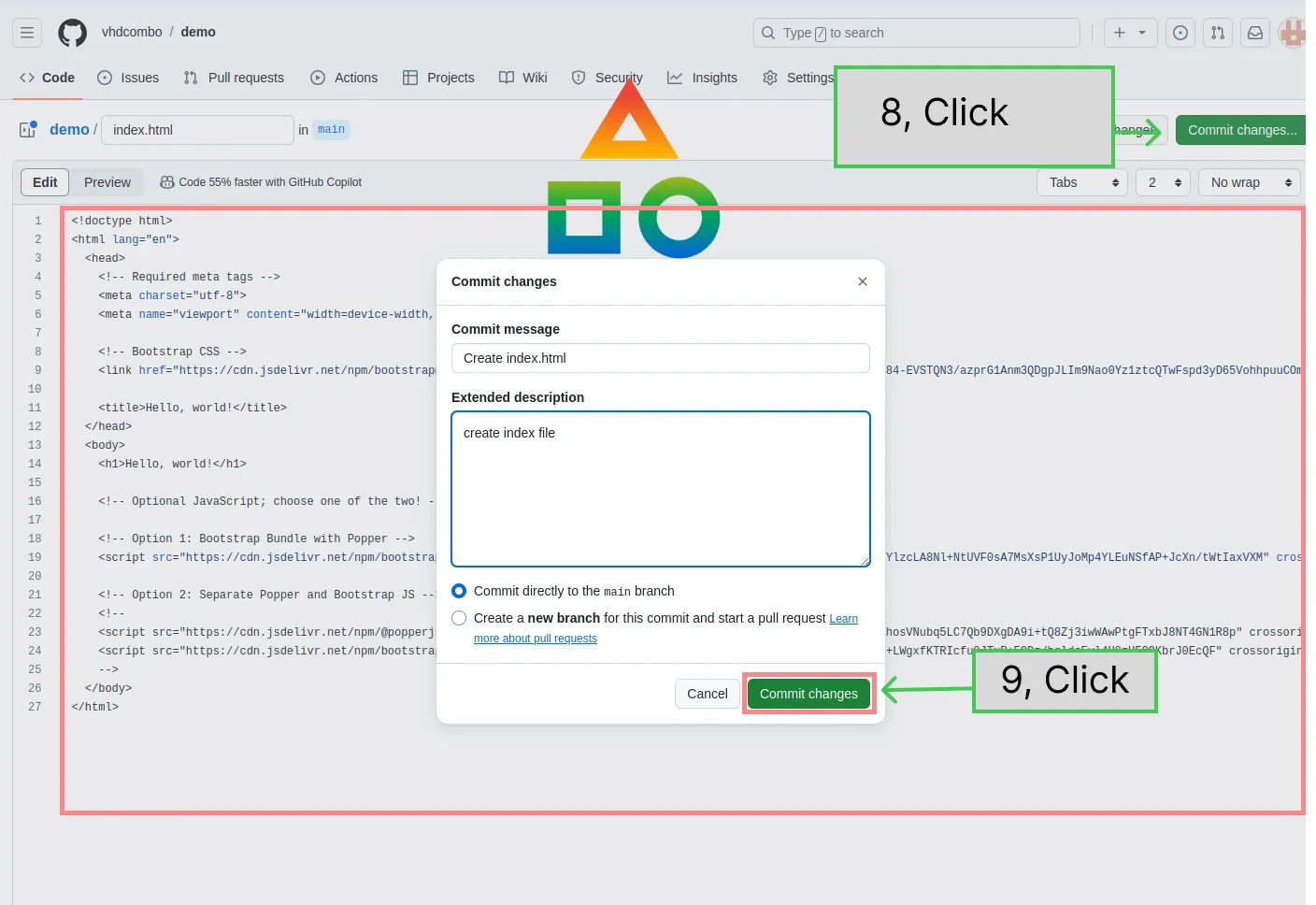Close the Commit changes dialog
The image size is (1316, 905).
coord(863,281)
